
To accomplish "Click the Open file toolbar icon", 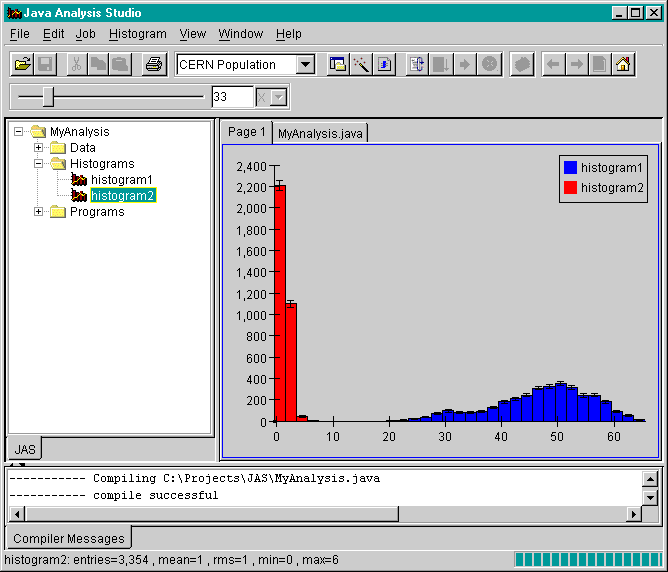I will [x=22, y=65].
